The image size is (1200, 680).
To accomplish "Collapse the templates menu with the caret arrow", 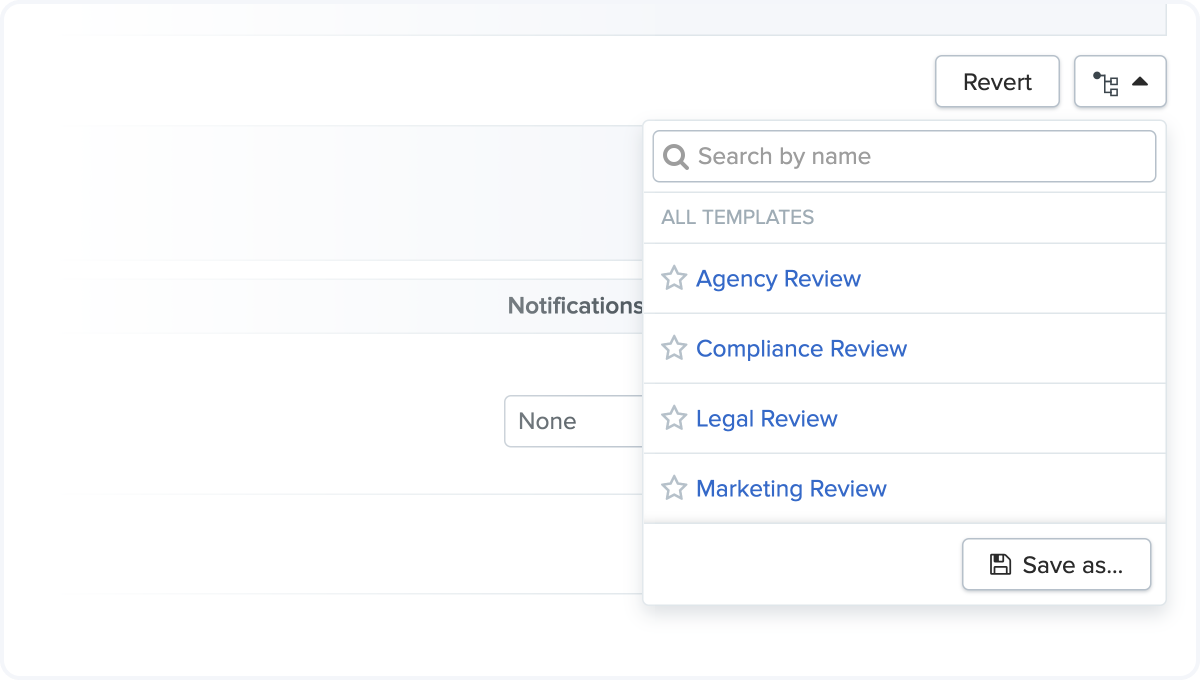I will point(1140,82).
